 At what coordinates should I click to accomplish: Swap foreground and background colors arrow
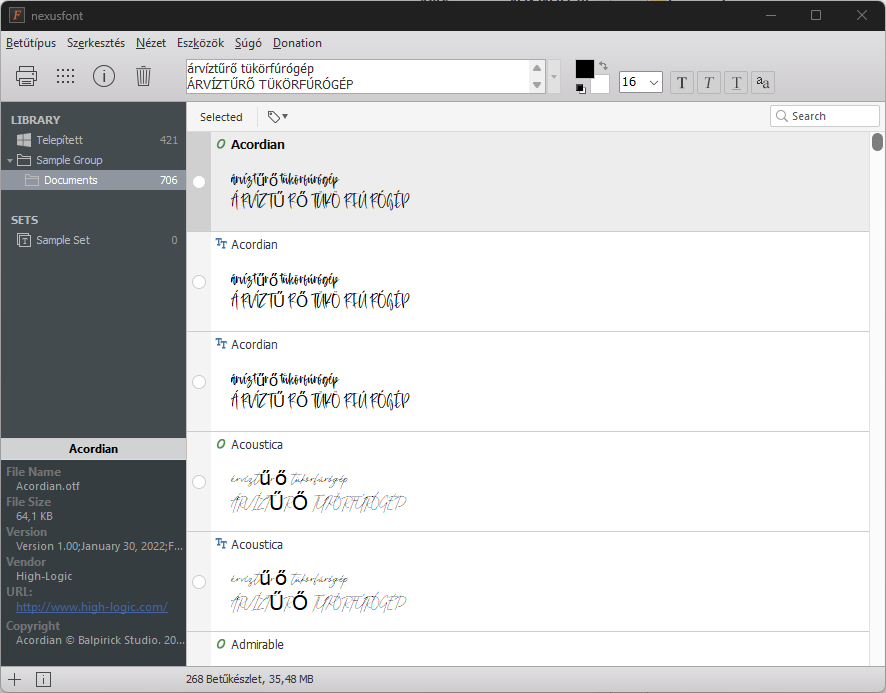603,66
